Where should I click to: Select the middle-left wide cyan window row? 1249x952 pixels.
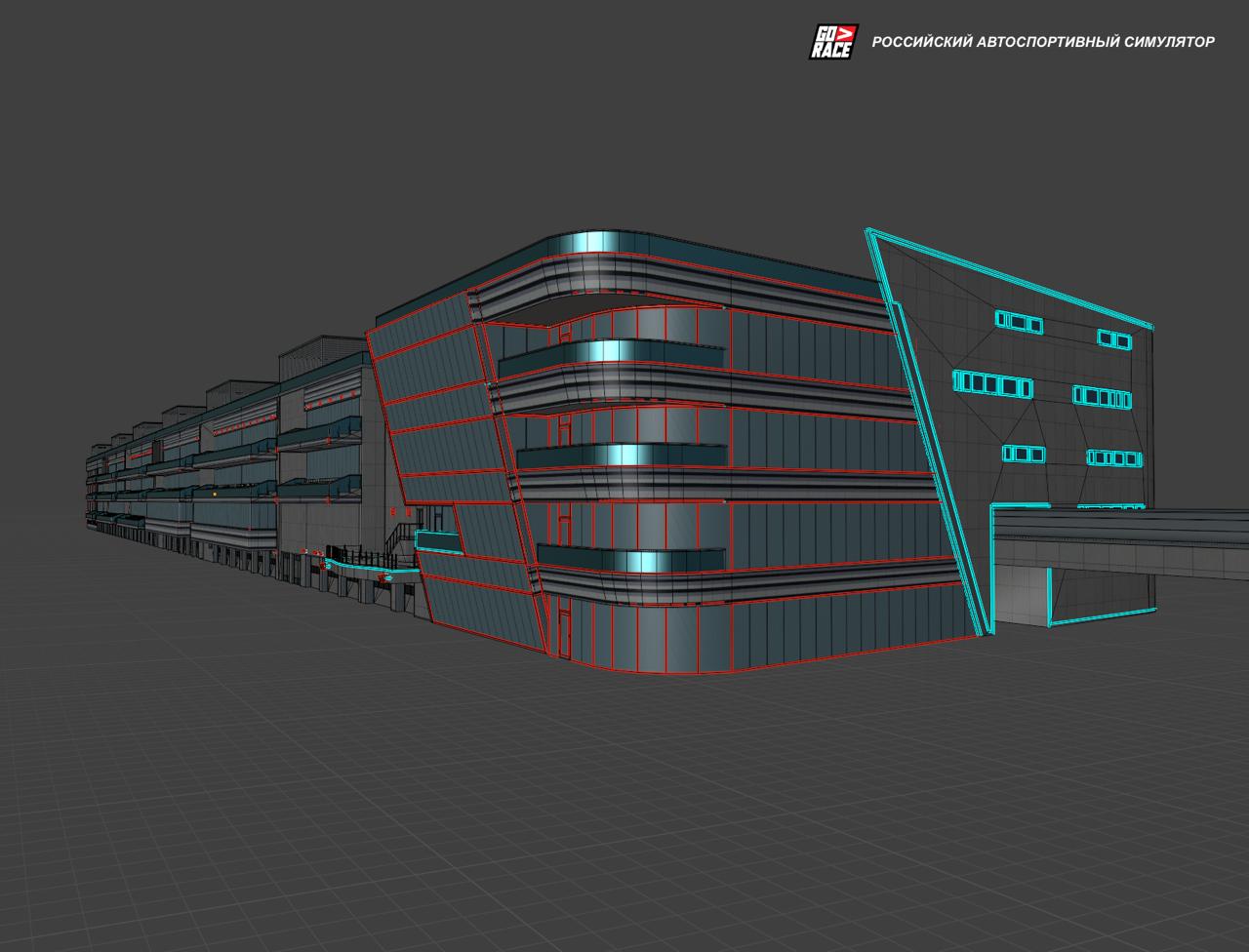point(992,384)
